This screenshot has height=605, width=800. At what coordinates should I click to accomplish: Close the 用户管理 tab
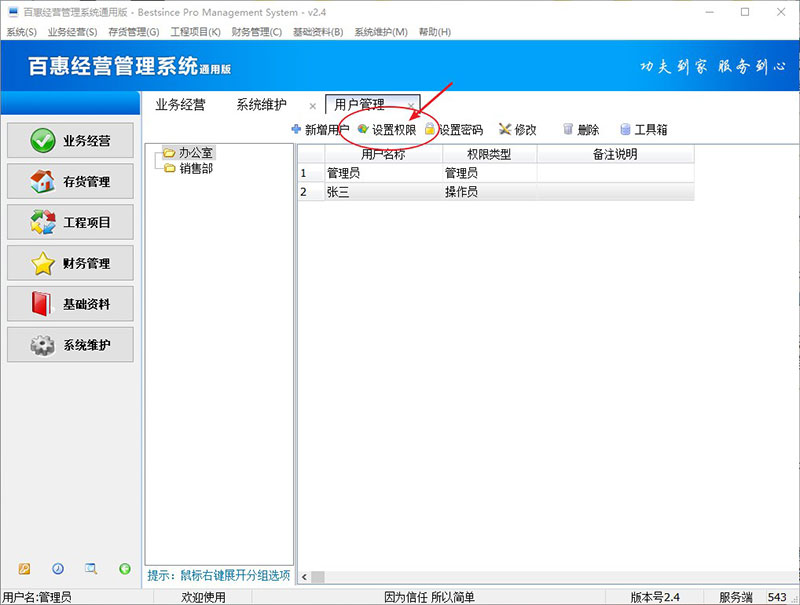[x=411, y=106]
